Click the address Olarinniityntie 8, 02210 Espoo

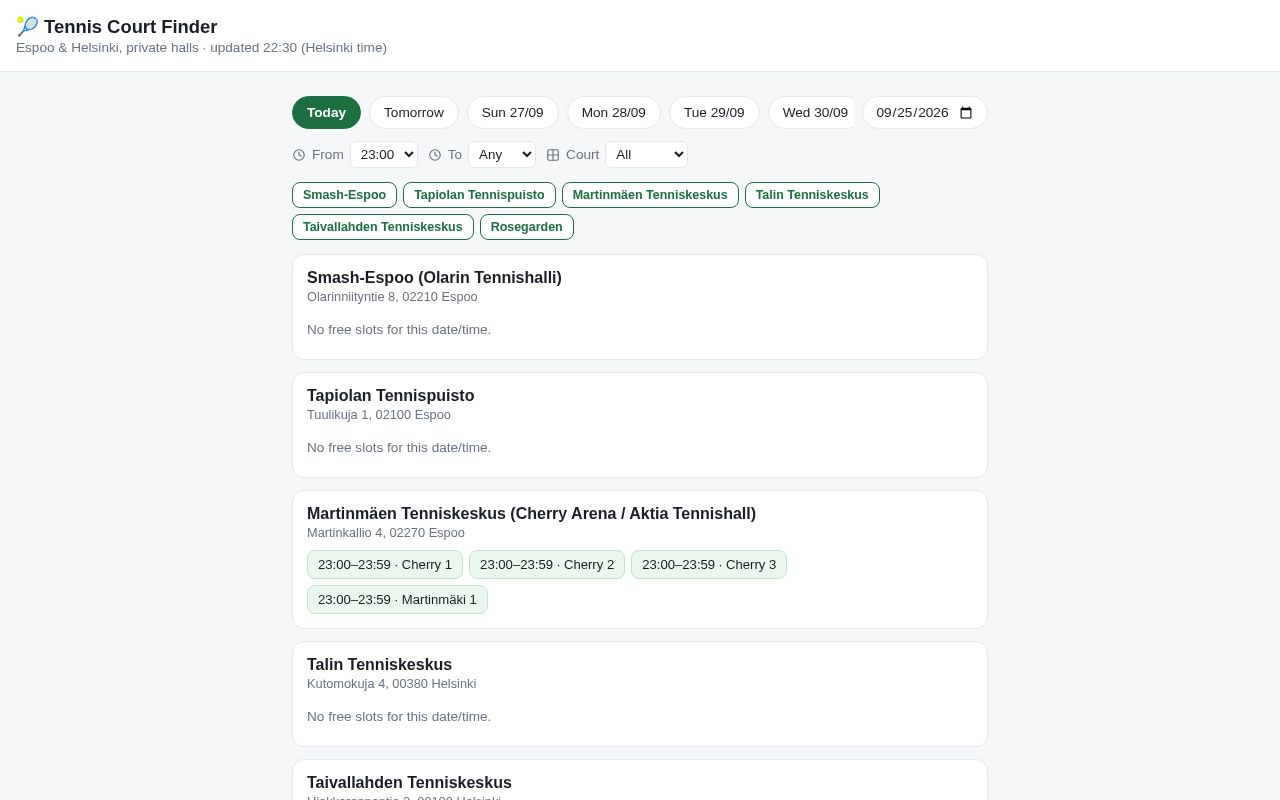392,297
